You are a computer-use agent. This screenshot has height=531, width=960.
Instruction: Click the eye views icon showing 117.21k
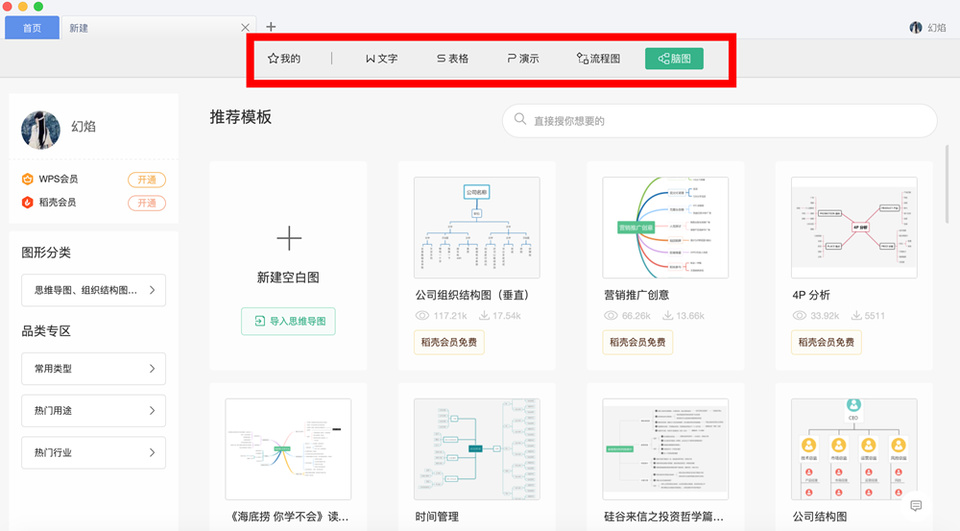point(422,316)
